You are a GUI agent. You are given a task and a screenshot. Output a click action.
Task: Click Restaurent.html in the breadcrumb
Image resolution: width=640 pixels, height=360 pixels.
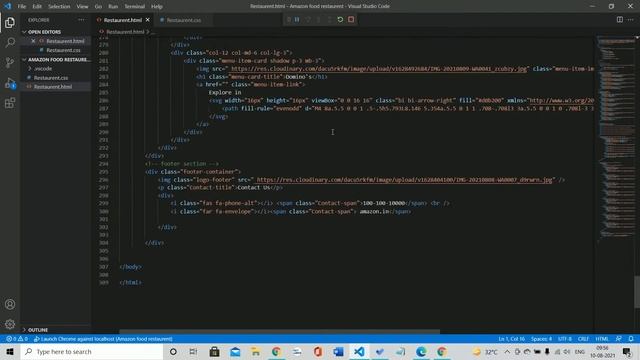coord(125,32)
